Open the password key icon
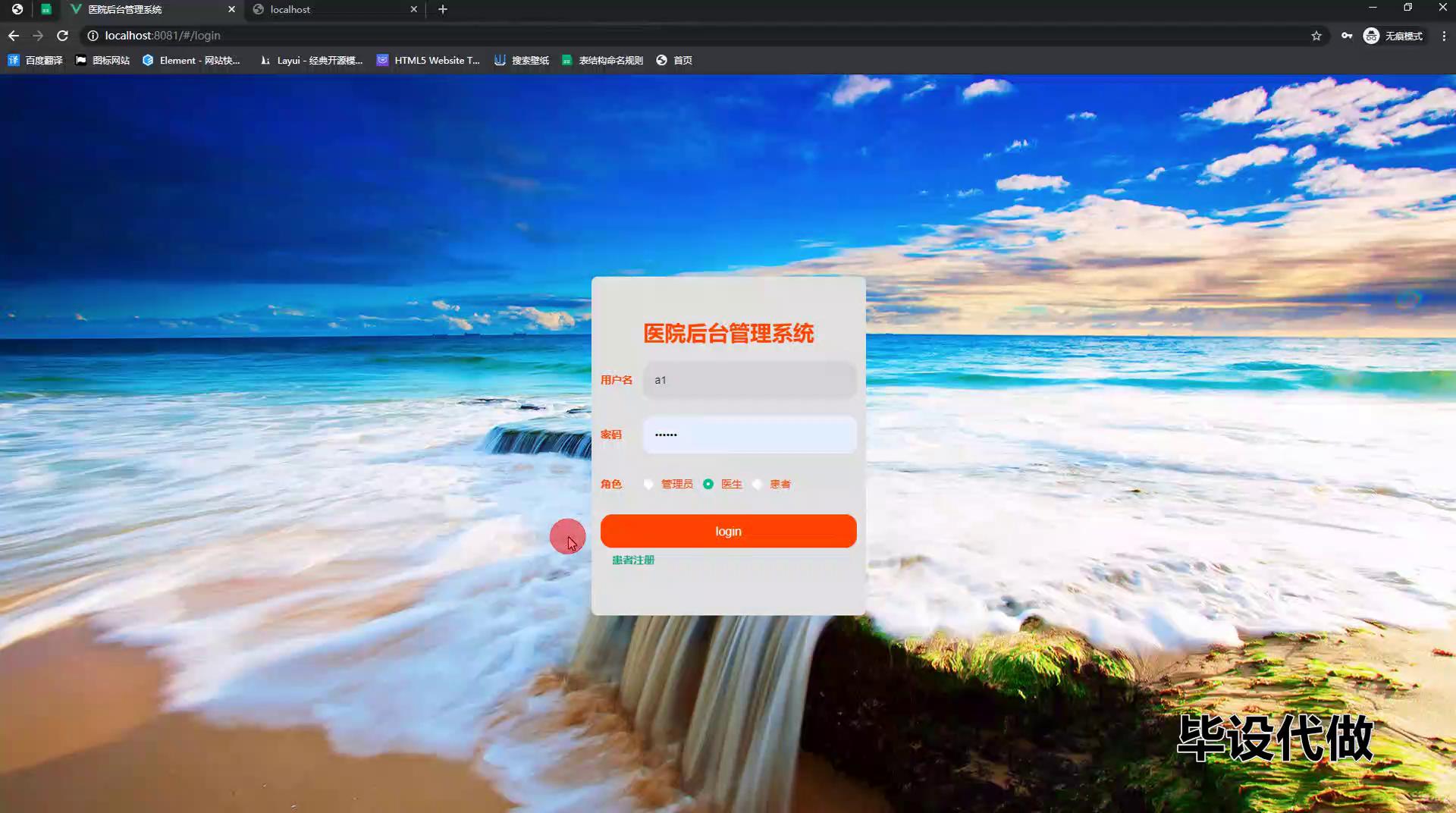The width and height of the screenshot is (1456, 813). pos(1346,36)
